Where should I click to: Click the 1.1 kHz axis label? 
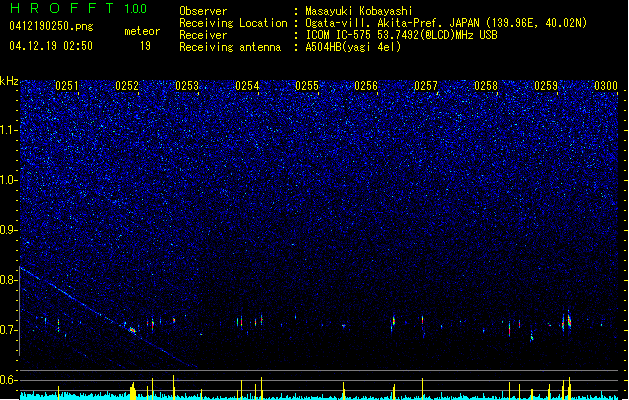tap(8, 130)
